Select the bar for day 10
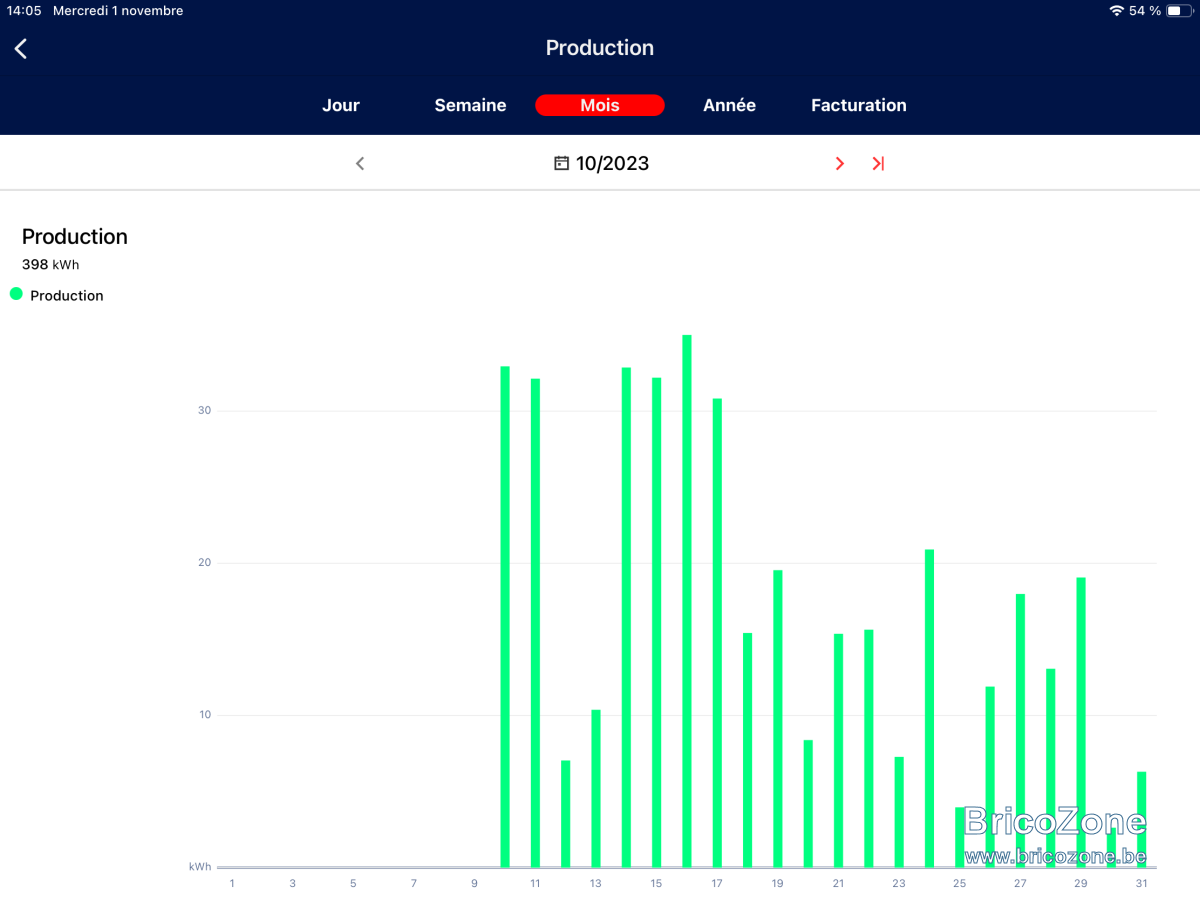The width and height of the screenshot is (1200, 900). (x=505, y=617)
